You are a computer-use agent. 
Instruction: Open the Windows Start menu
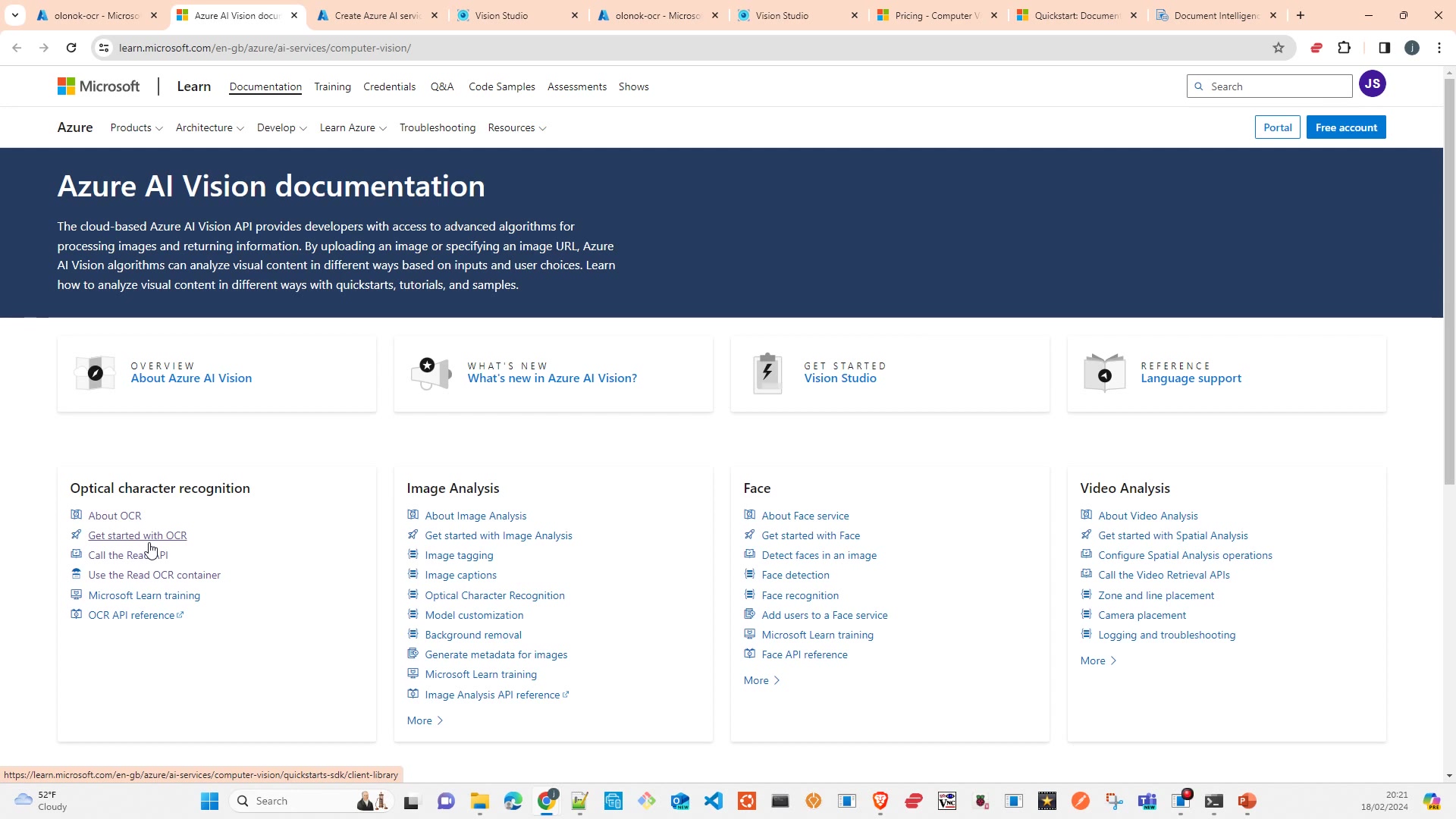pyautogui.click(x=210, y=801)
